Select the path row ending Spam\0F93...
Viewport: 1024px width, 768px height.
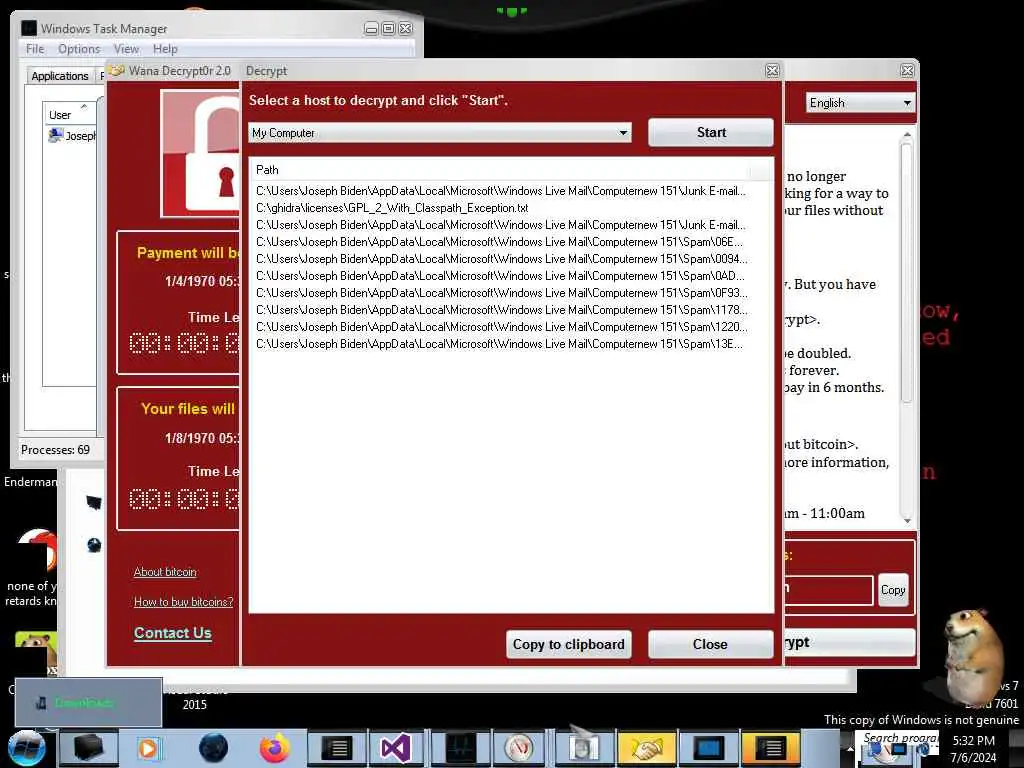502,293
